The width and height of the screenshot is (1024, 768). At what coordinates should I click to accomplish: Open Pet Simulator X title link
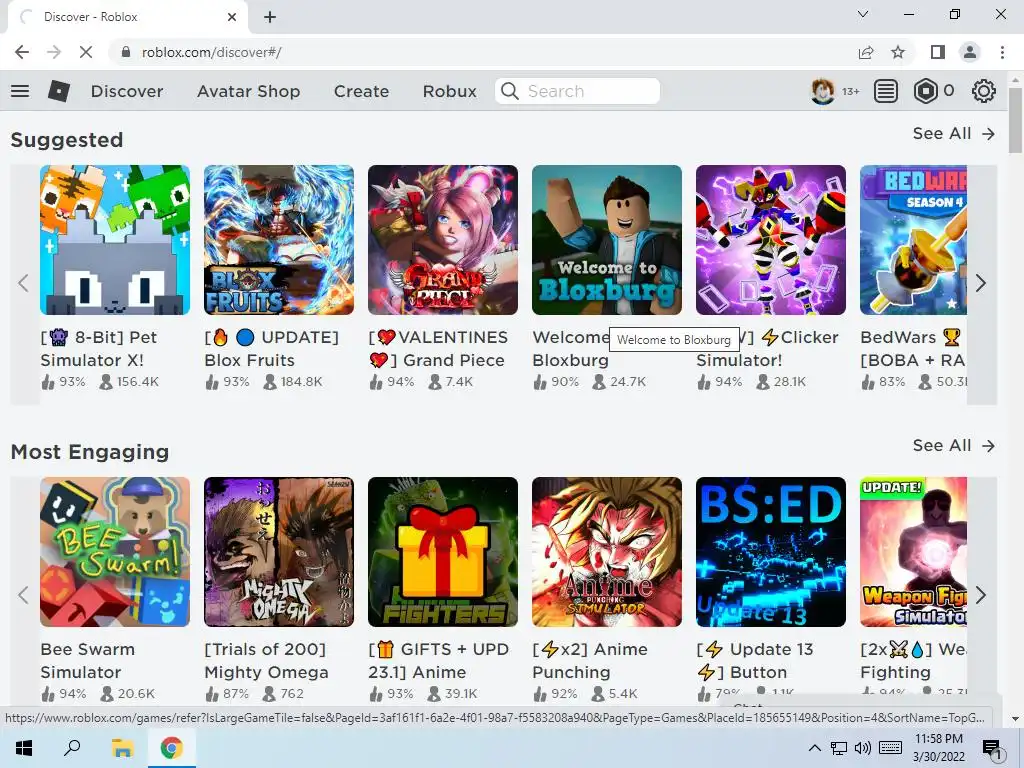point(99,349)
